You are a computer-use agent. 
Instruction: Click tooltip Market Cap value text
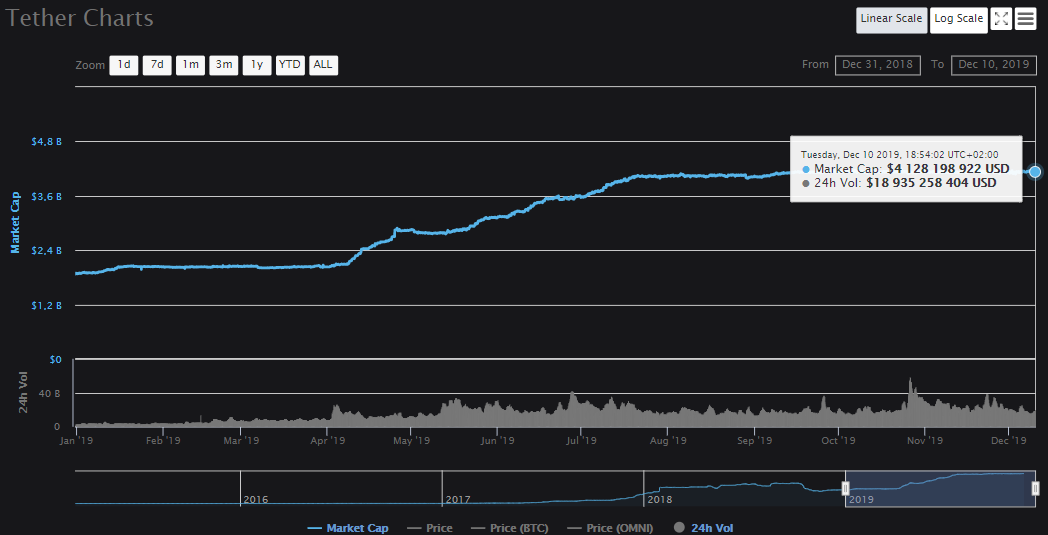click(x=948, y=169)
